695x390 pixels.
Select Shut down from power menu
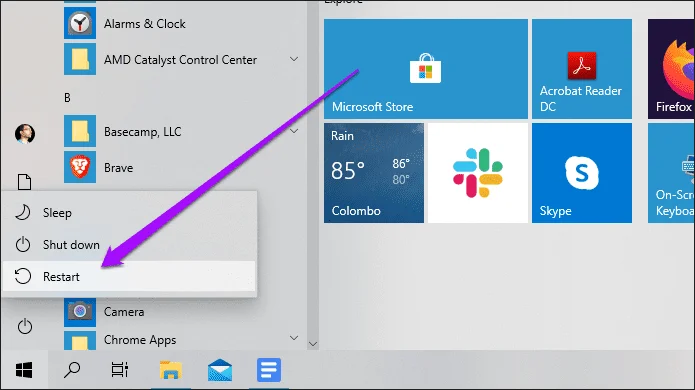pyautogui.click(x=129, y=245)
